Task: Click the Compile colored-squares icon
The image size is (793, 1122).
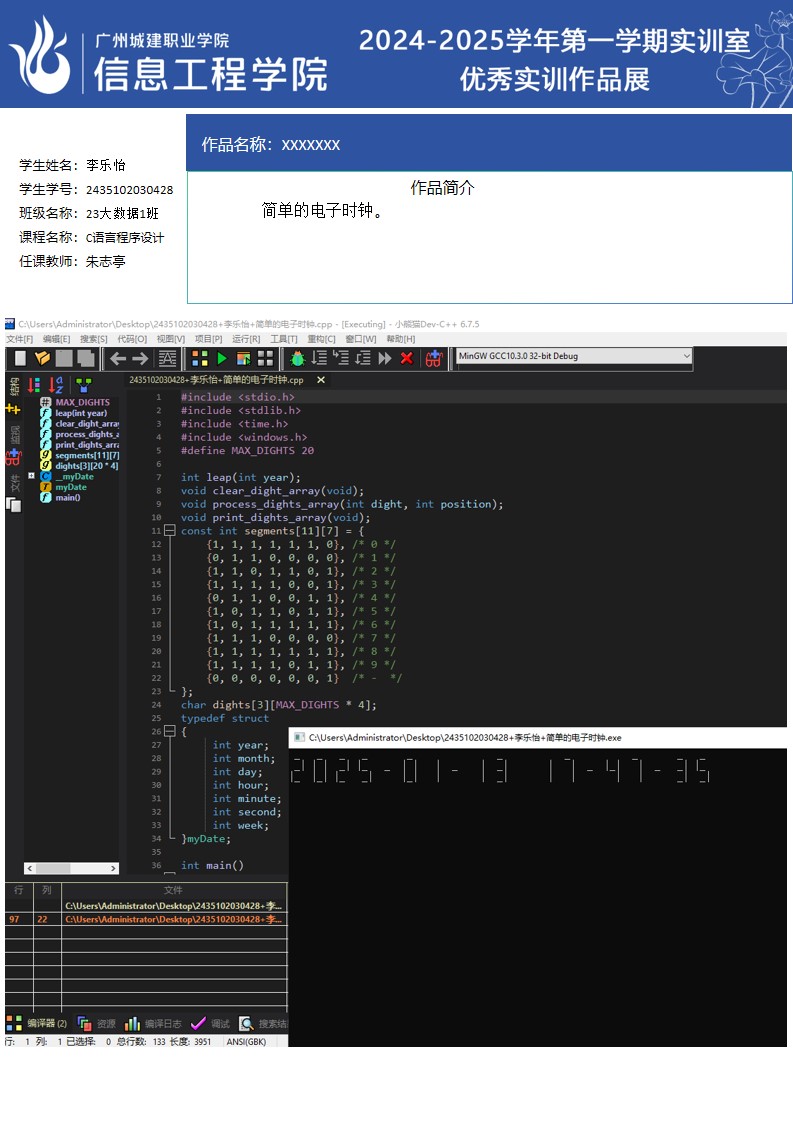Action: (x=200, y=358)
